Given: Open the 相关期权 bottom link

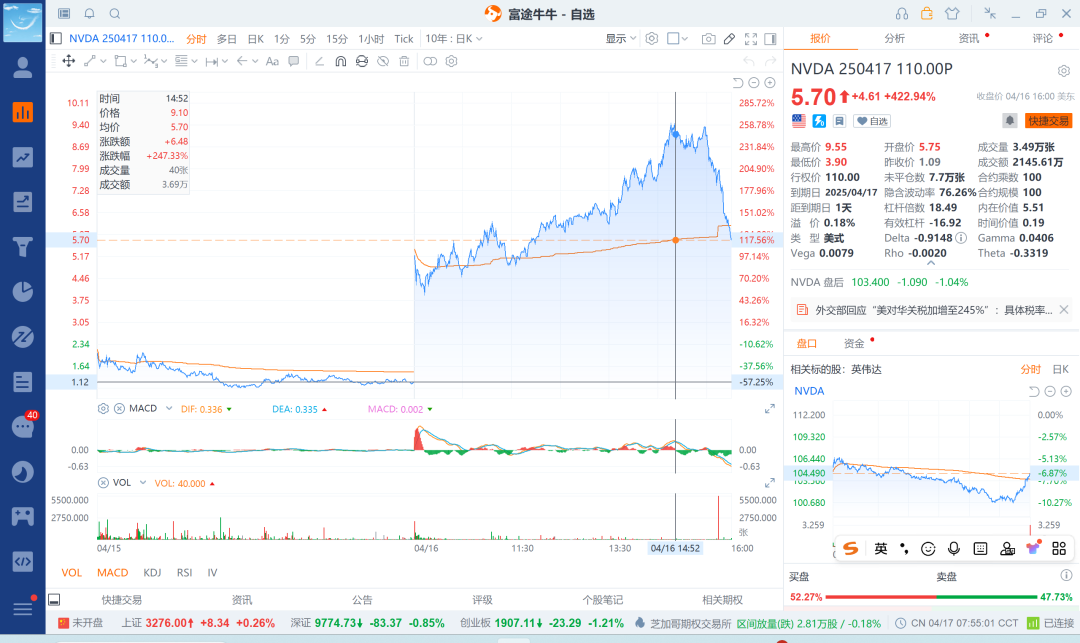Looking at the screenshot, I should [x=722, y=600].
